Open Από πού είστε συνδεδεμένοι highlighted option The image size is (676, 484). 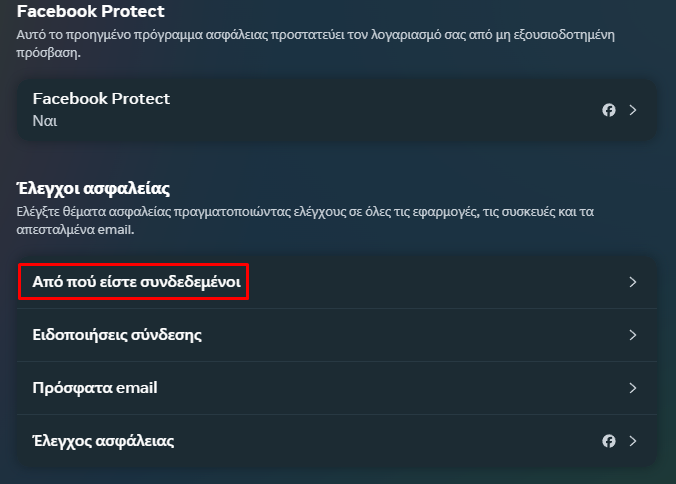point(136,282)
